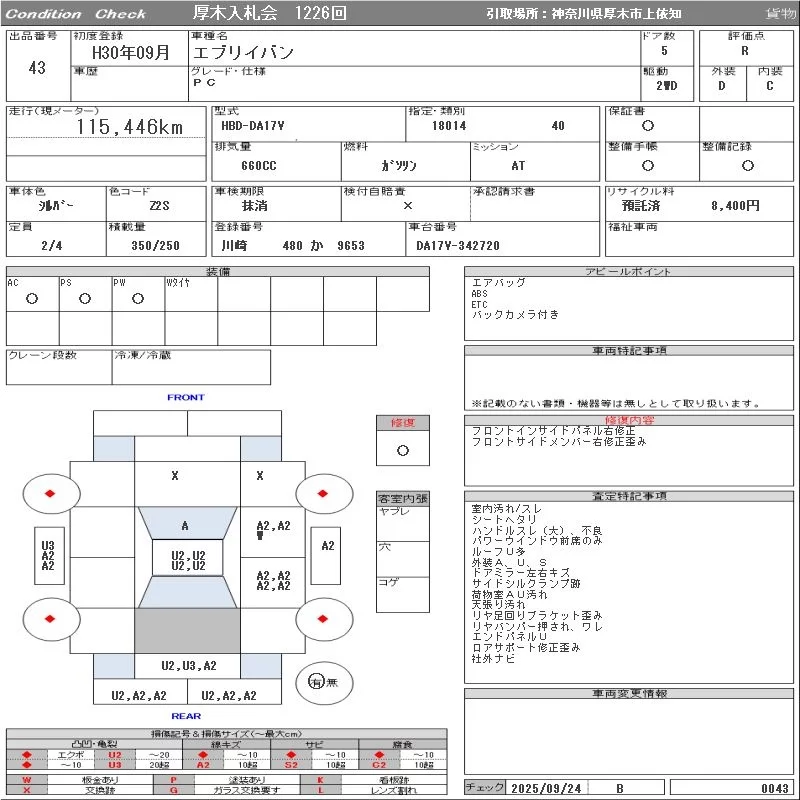
Task: Toggle the 修復 repair history circle
Action: point(402,450)
